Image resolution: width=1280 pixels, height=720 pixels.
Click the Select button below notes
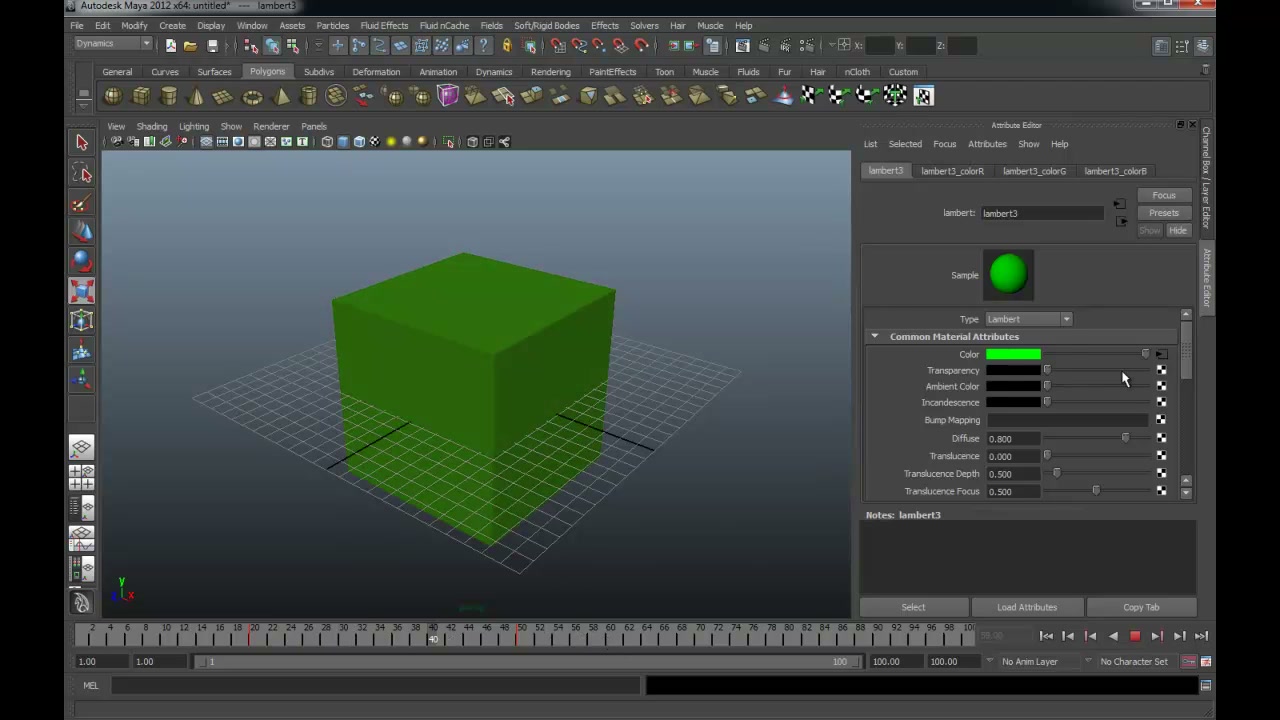click(913, 607)
